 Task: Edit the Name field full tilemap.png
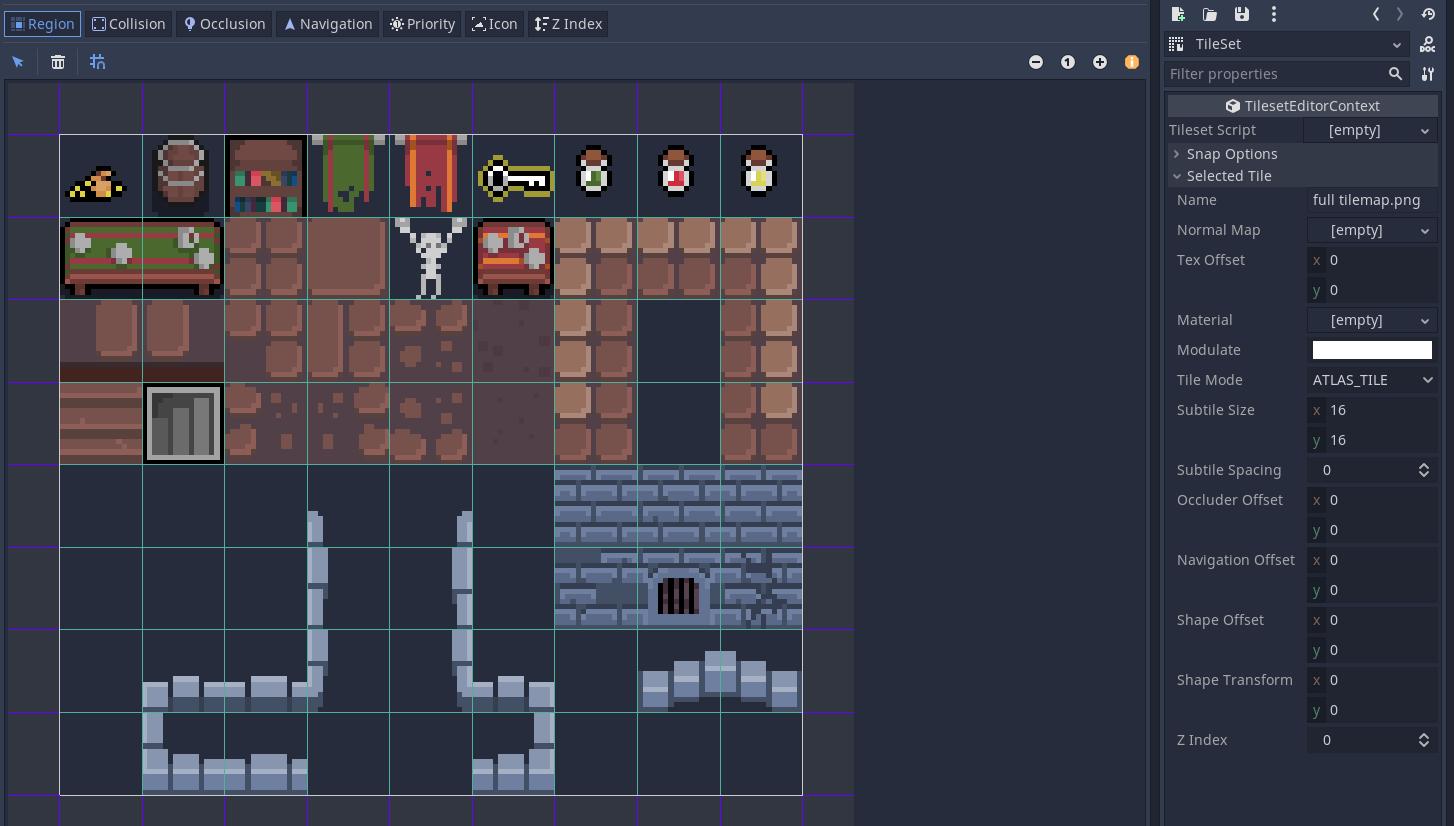click(1372, 200)
